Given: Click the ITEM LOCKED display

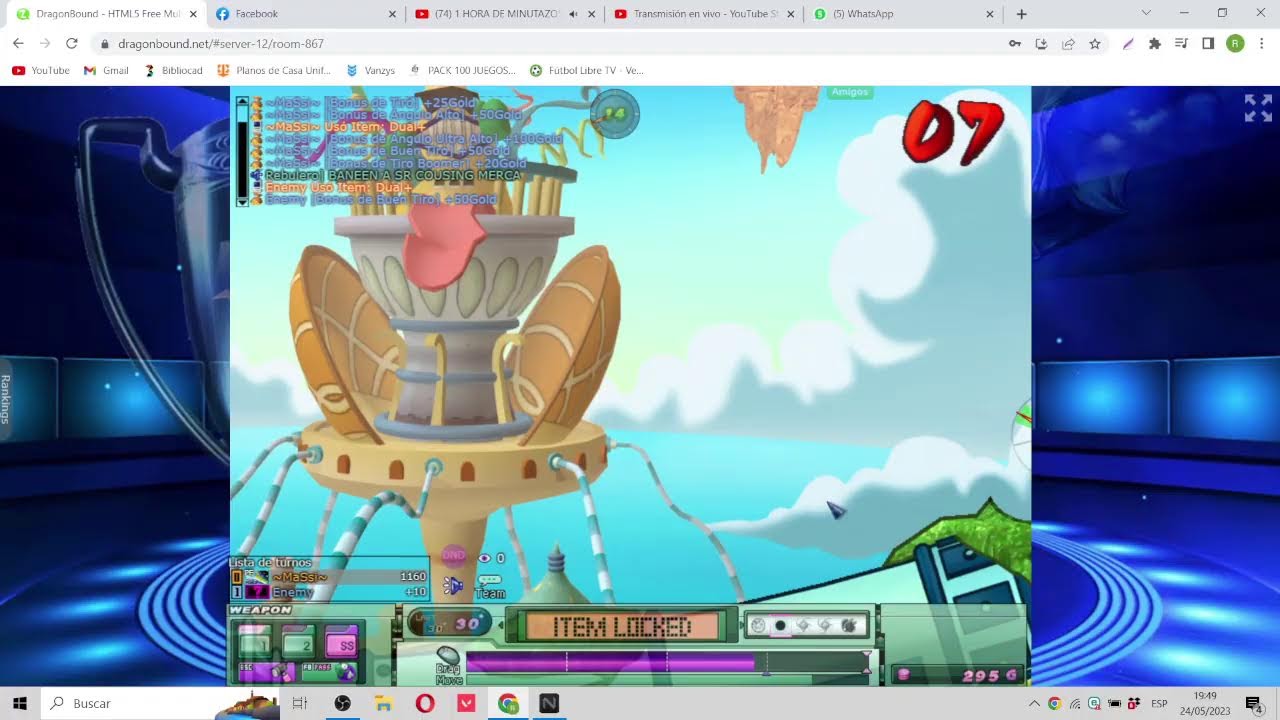Looking at the screenshot, I should pyautogui.click(x=623, y=627).
